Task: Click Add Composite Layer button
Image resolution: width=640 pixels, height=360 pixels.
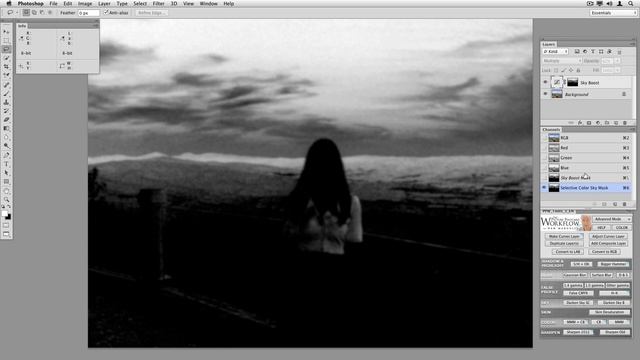Action: [608, 243]
